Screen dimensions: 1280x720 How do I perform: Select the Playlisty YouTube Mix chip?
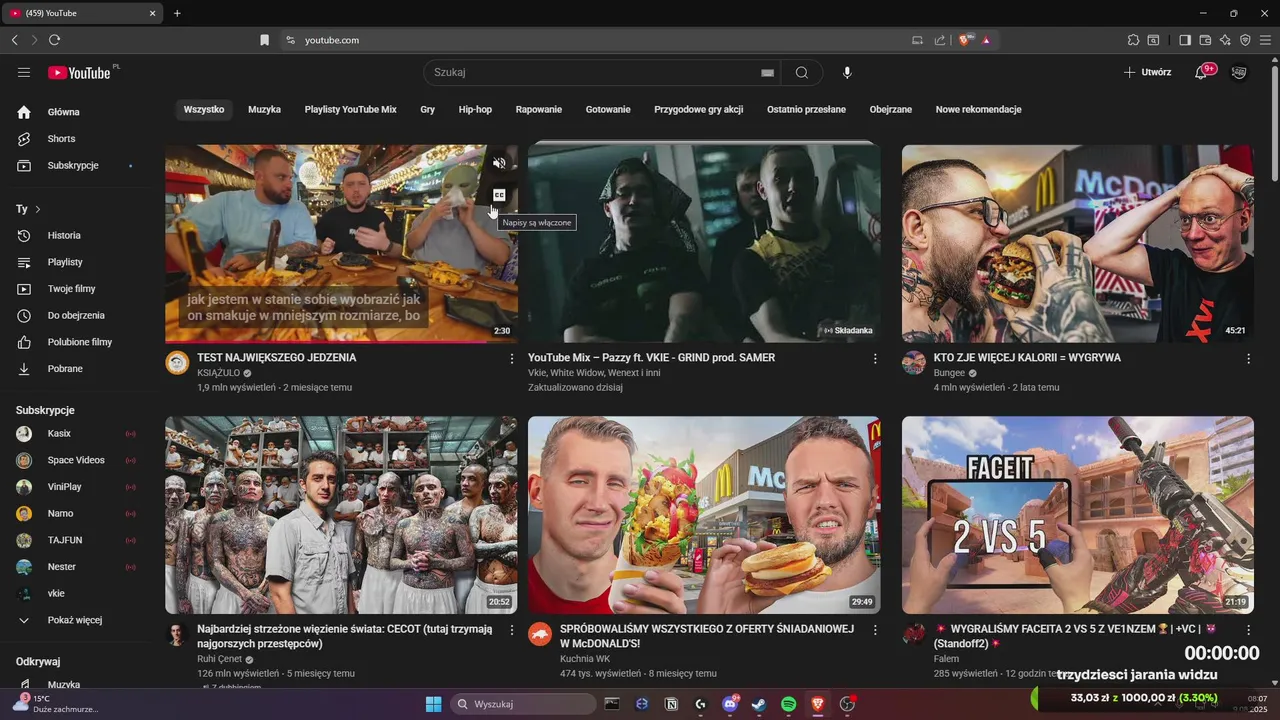tap(351, 109)
